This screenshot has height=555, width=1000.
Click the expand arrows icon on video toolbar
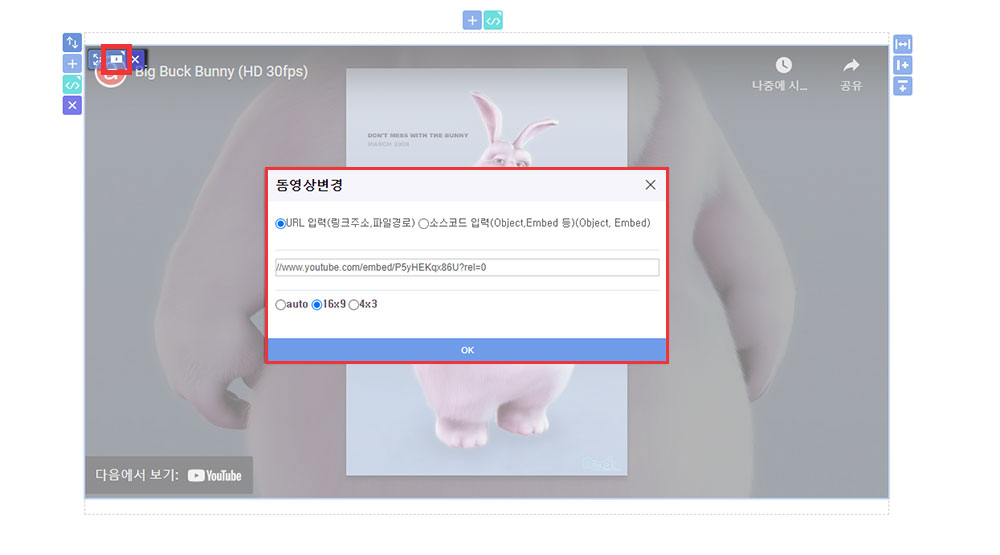(x=97, y=60)
